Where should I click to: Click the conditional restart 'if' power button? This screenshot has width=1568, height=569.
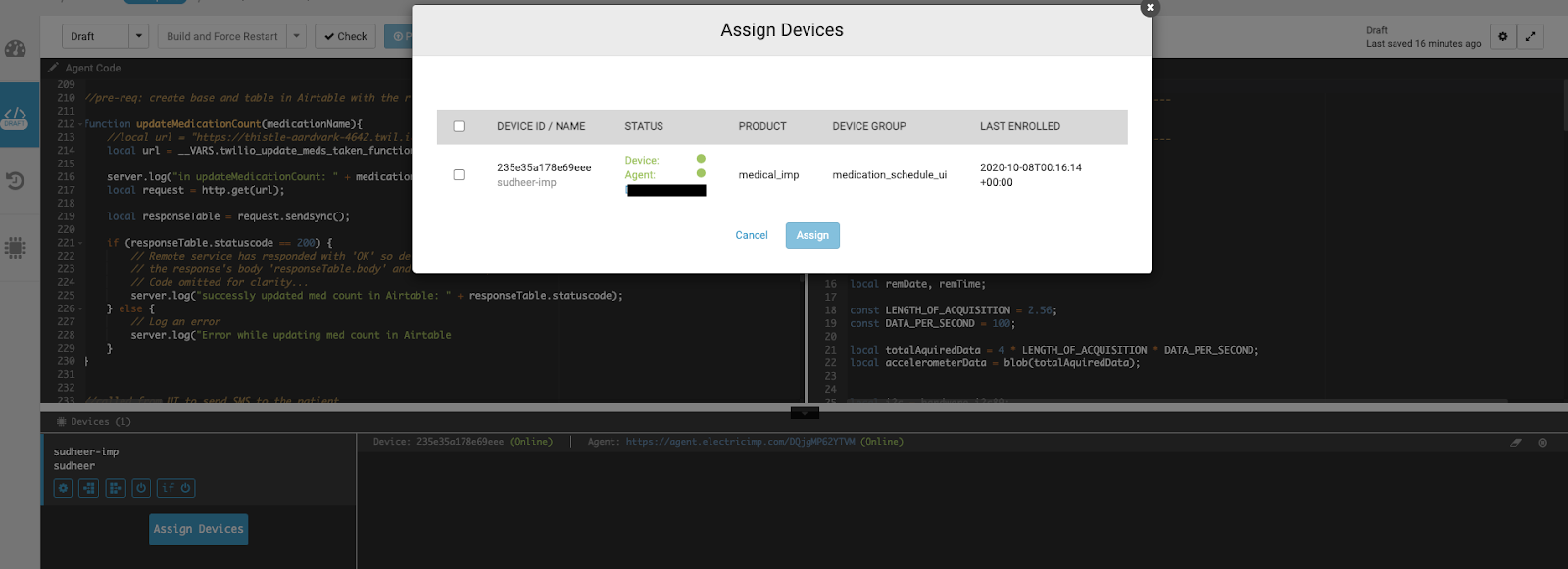(x=176, y=488)
